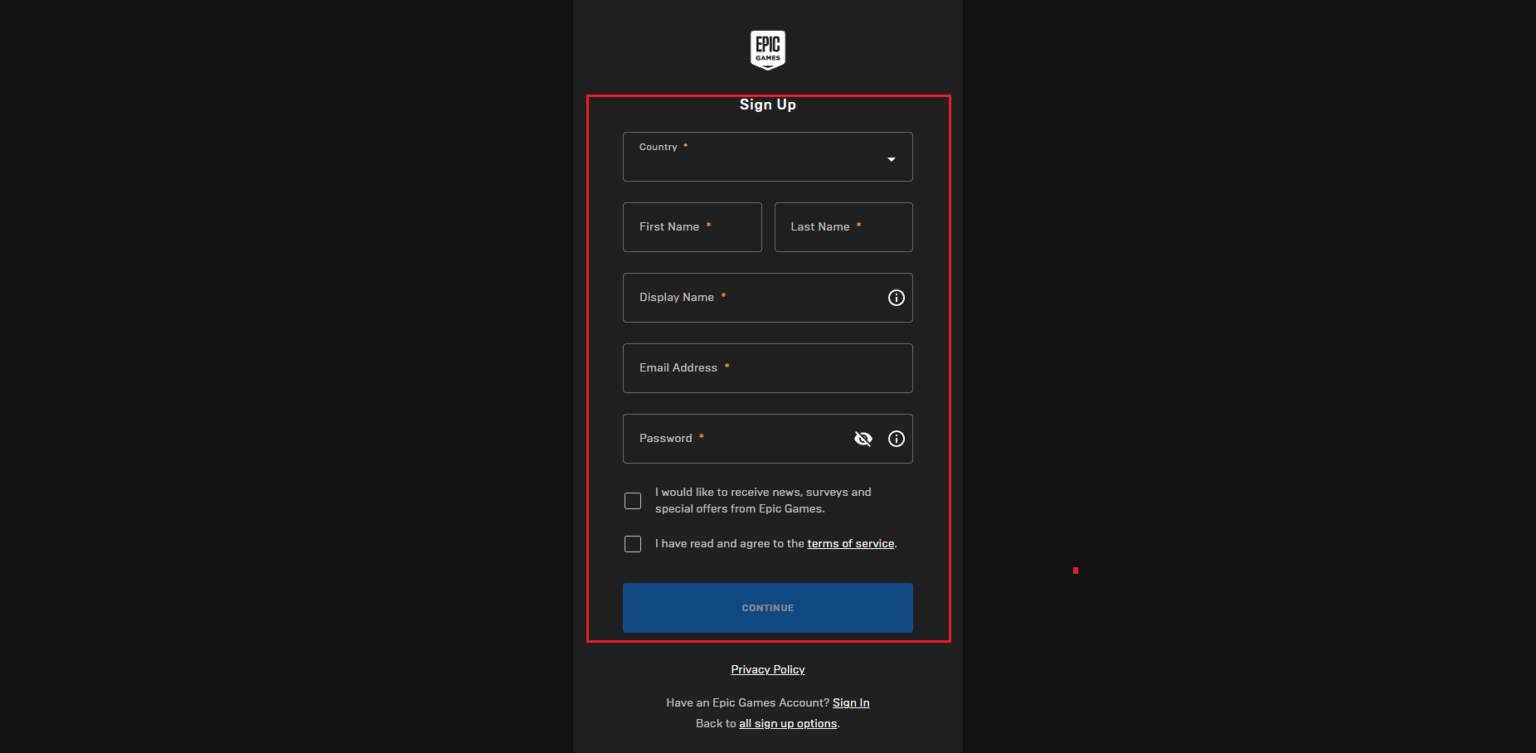Viewport: 1536px width, 753px height.
Task: Open the Country selection combo box
Action: (x=767, y=157)
